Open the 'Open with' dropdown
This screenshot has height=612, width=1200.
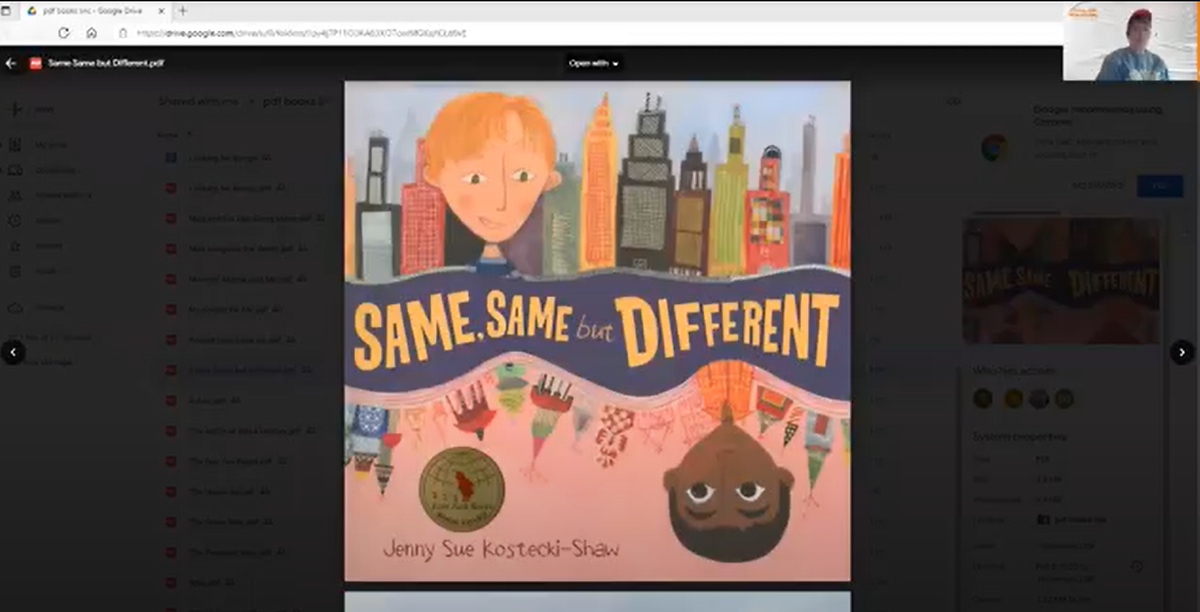594,63
